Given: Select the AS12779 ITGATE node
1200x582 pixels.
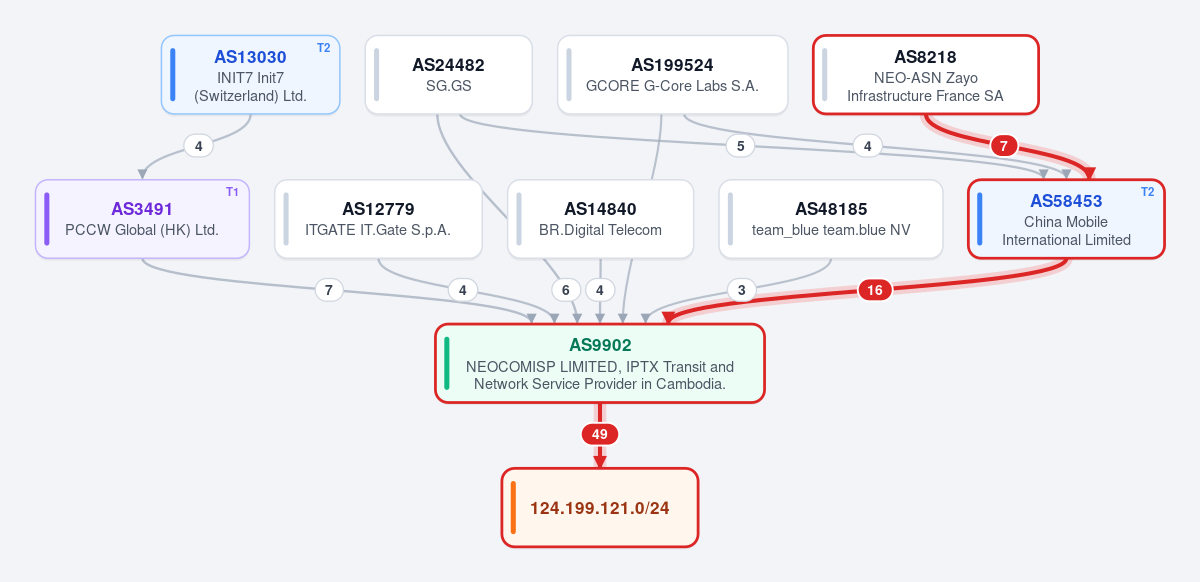Looking at the screenshot, I should pyautogui.click(x=378, y=219).
